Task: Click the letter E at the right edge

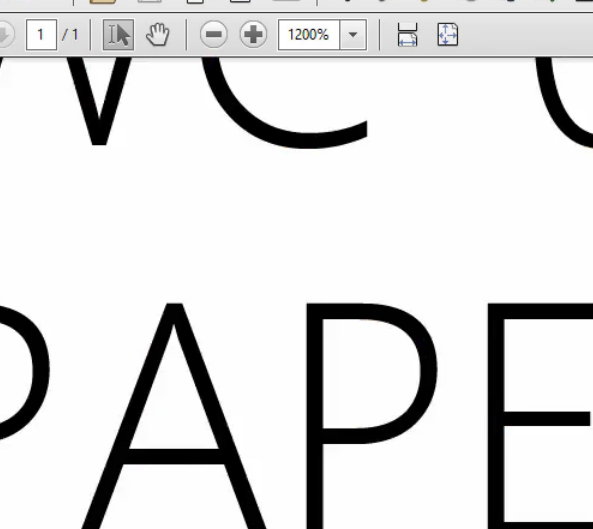Action: click(x=540, y=416)
